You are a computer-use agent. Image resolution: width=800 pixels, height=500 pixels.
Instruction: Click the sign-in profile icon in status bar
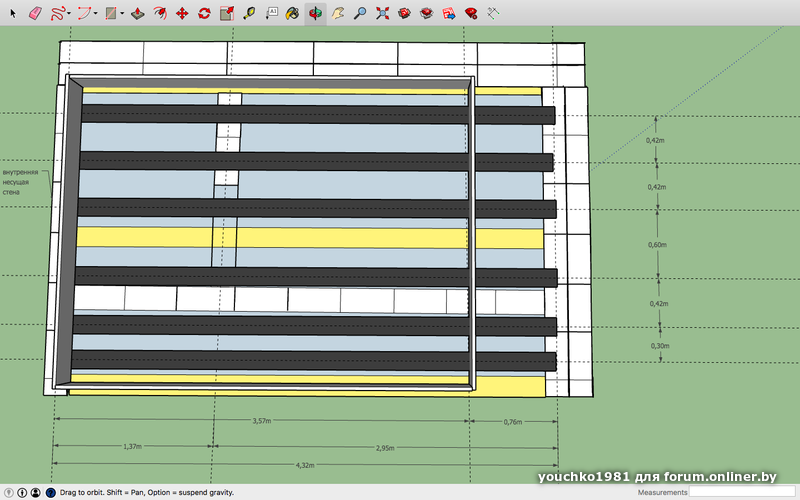pyautogui.click(x=36, y=493)
